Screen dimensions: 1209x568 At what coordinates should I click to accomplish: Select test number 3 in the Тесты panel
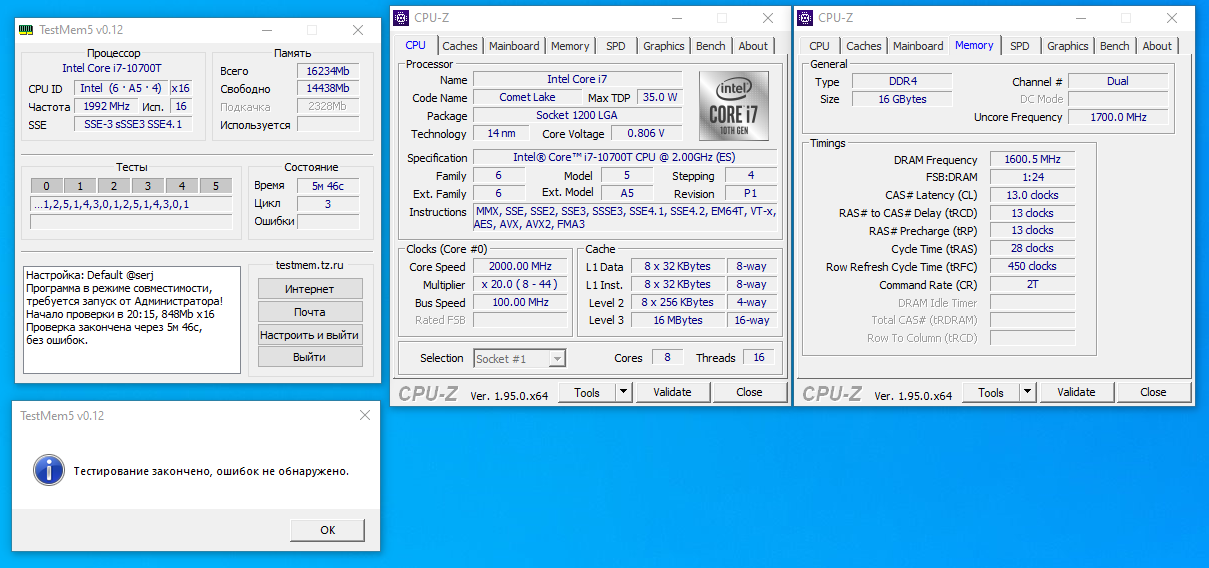click(147, 186)
